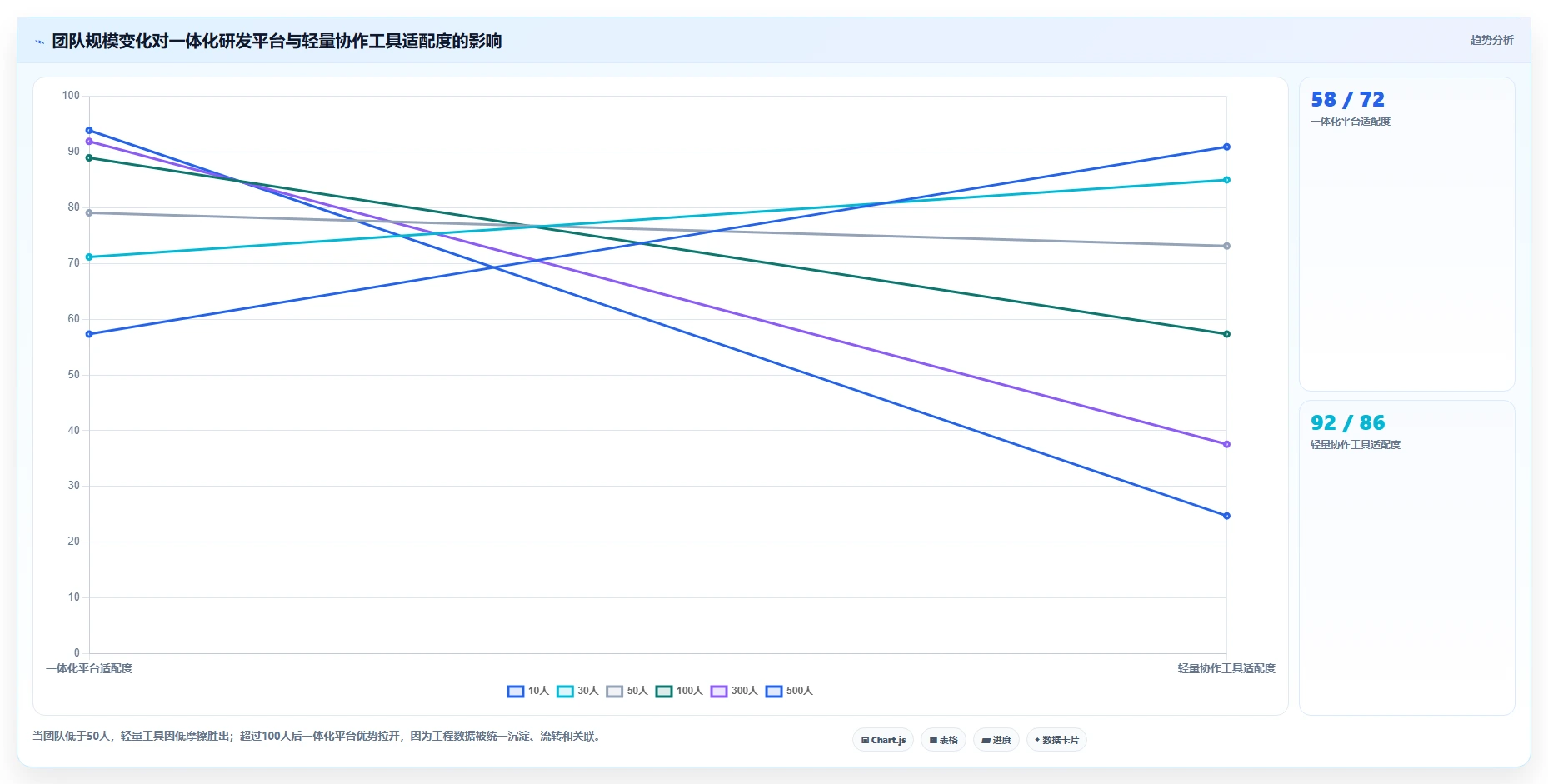The image size is (1548, 784).
Task: Click the 58 / 72 stat value
Action: tap(1347, 100)
